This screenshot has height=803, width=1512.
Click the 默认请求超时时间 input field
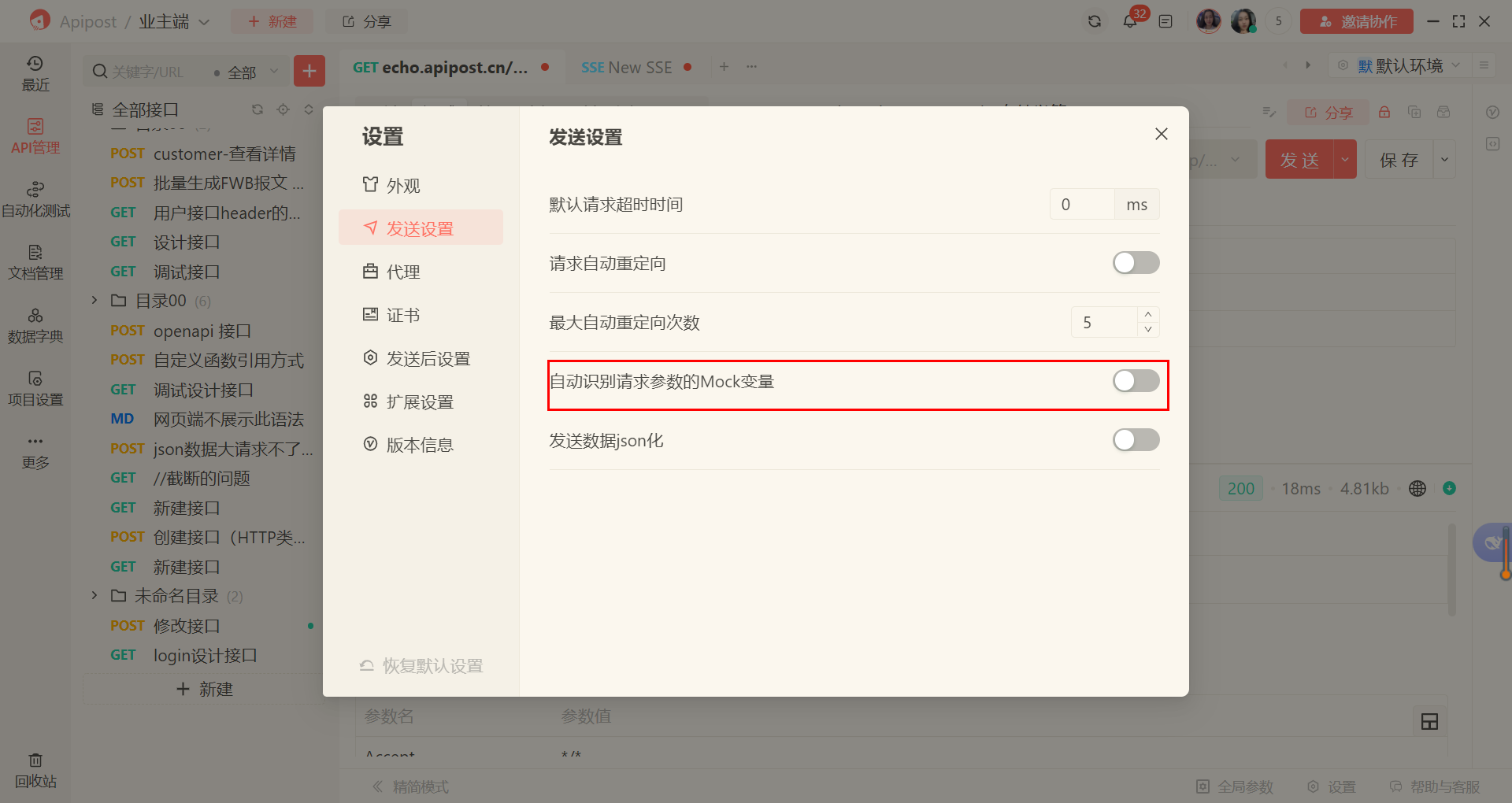1081,205
